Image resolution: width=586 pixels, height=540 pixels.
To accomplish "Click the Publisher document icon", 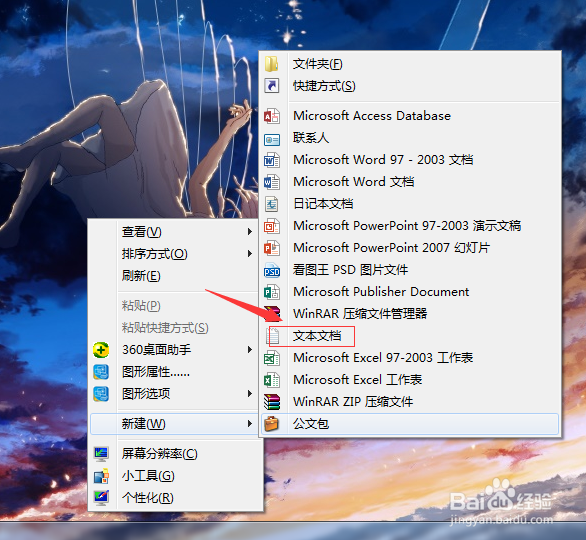I will [x=272, y=292].
